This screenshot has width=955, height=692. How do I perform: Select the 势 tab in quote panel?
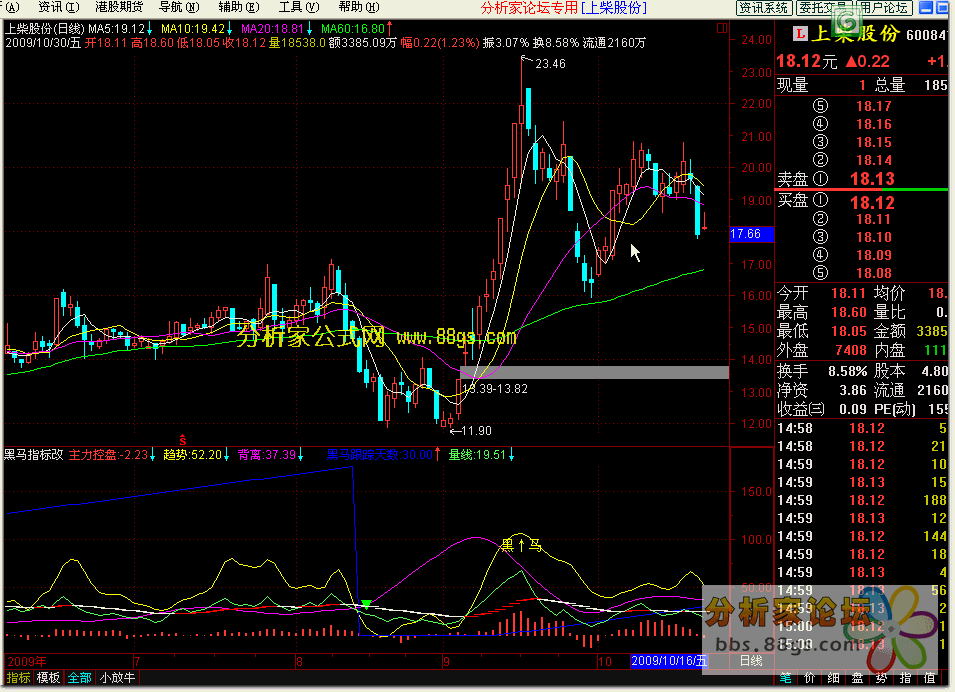(881, 677)
